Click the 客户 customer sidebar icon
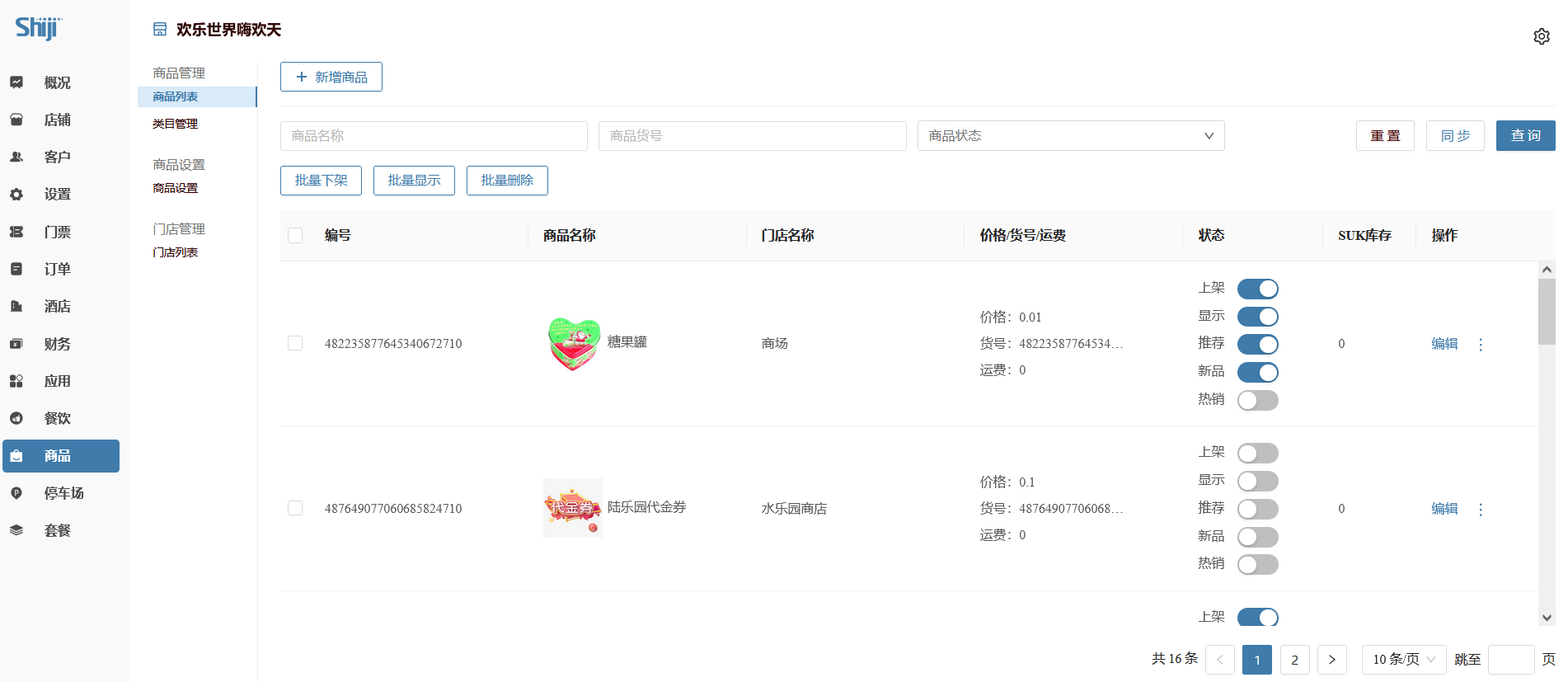This screenshot has width=1568, height=682. click(x=16, y=157)
